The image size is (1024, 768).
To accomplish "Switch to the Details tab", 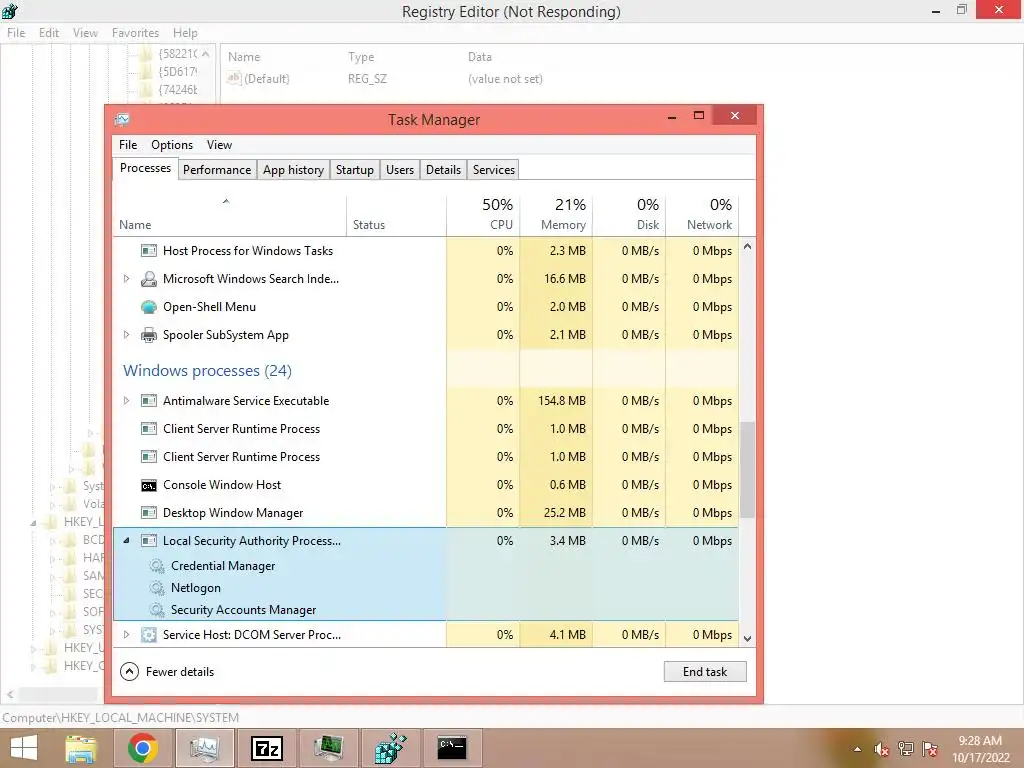I will tap(443, 170).
